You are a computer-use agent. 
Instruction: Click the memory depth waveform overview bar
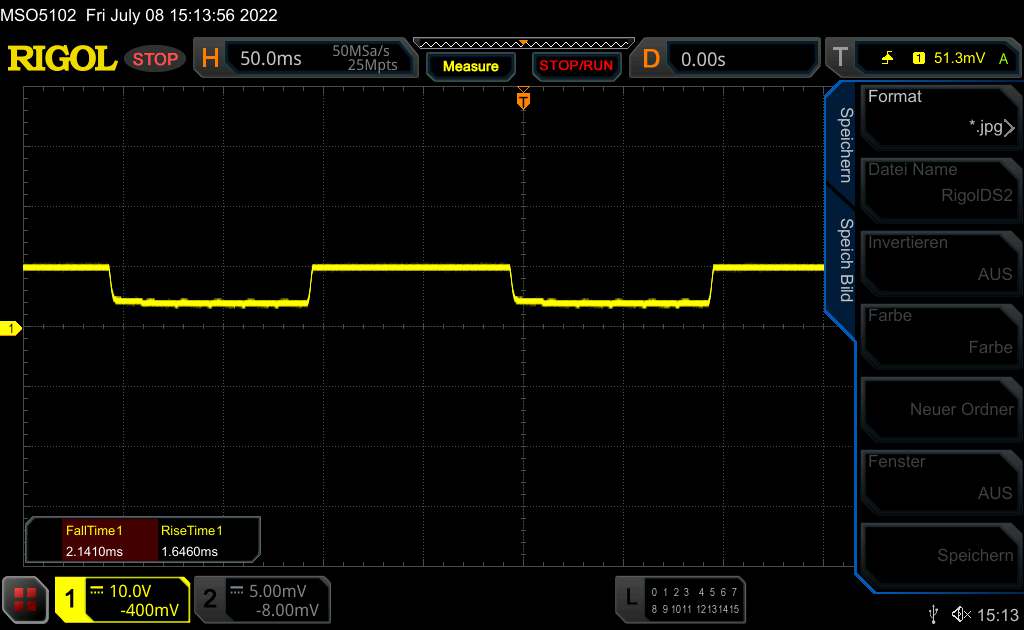(x=524, y=44)
